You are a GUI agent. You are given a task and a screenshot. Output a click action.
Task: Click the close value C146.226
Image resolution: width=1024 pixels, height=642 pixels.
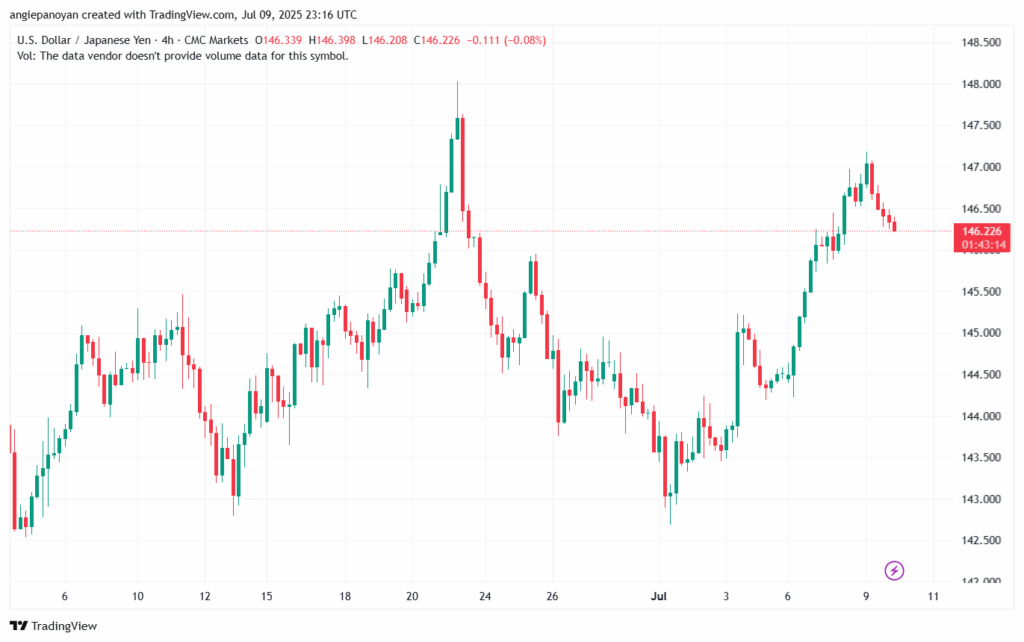tap(436, 40)
